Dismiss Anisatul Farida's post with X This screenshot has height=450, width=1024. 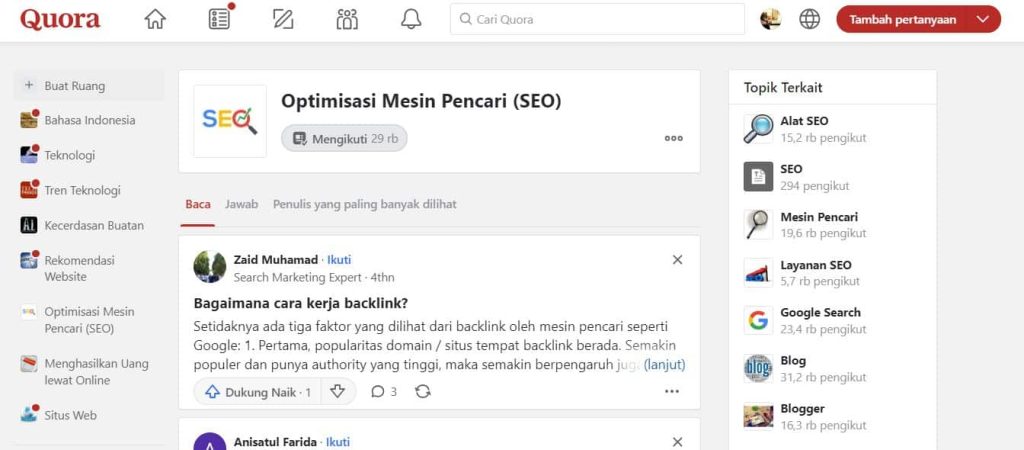click(677, 442)
